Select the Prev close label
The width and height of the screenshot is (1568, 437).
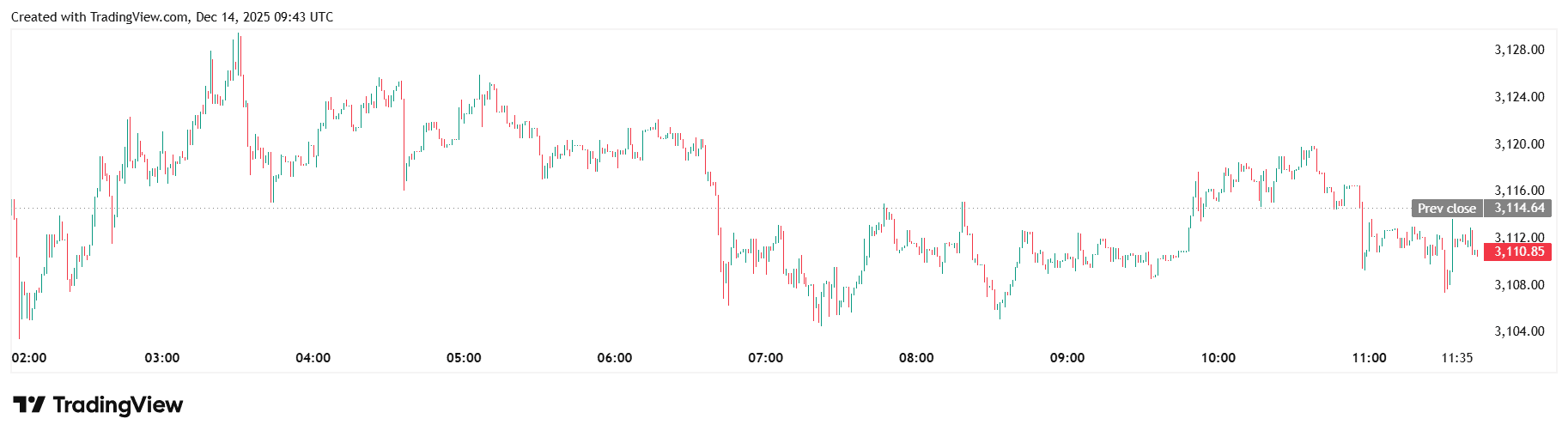[1446, 209]
